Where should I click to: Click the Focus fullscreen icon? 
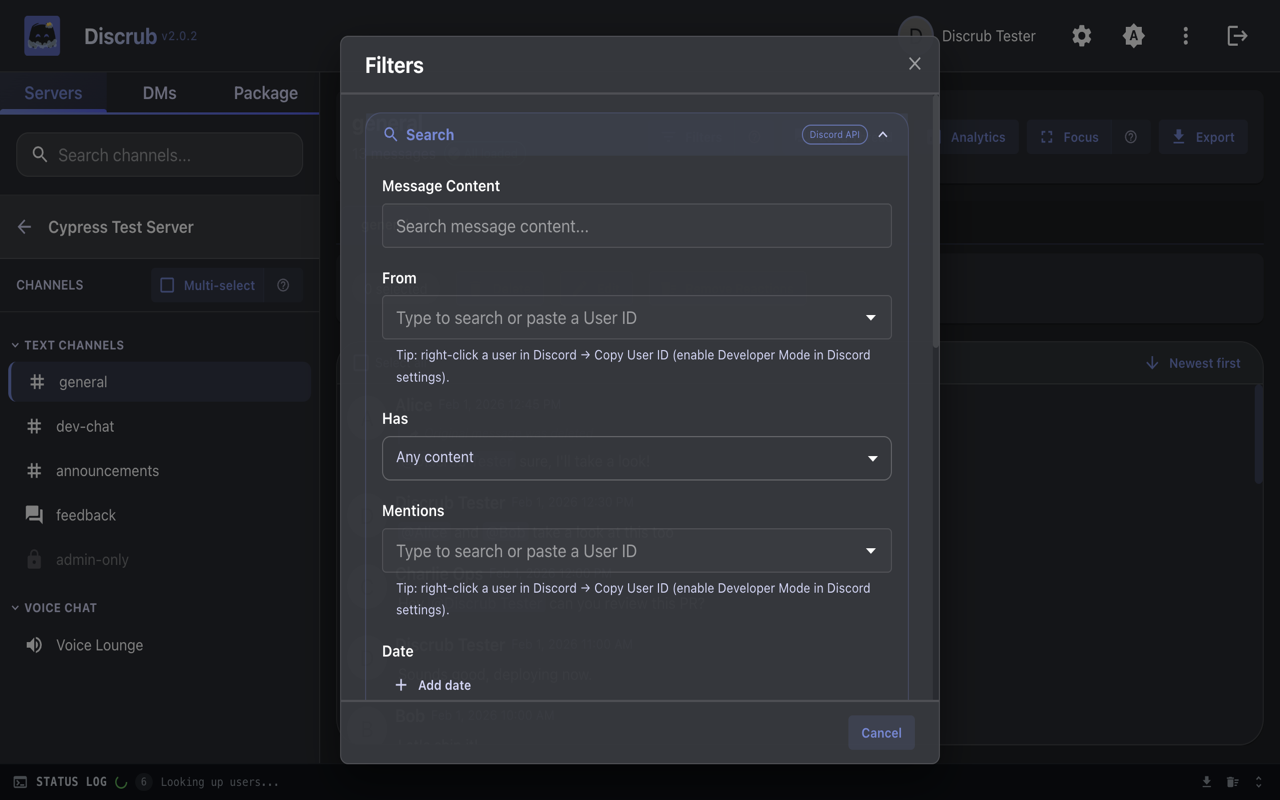[x=1046, y=137]
